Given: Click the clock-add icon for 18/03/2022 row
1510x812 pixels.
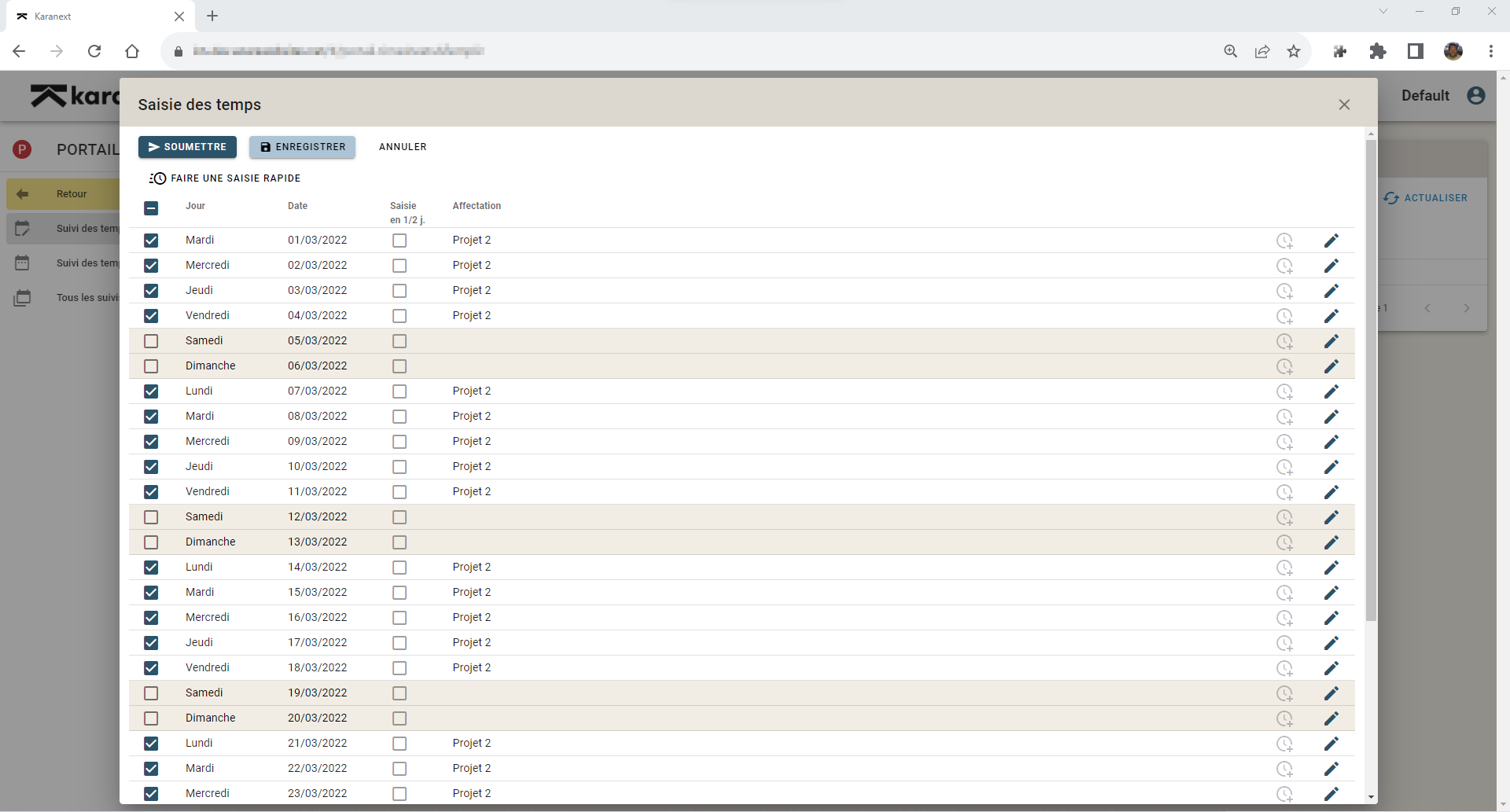Looking at the screenshot, I should (x=1284, y=668).
